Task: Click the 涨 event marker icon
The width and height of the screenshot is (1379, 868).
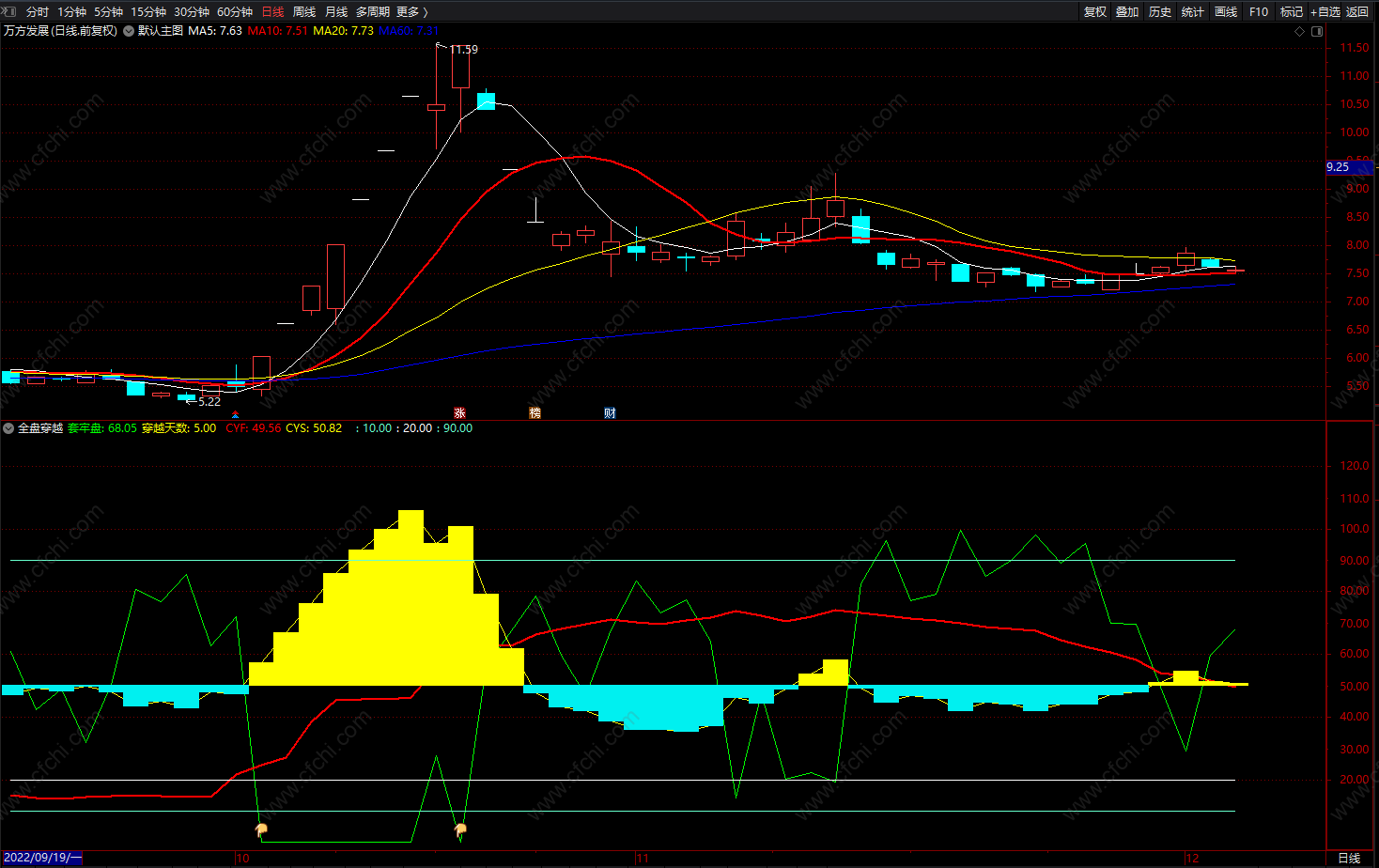Action: pyautogui.click(x=459, y=413)
